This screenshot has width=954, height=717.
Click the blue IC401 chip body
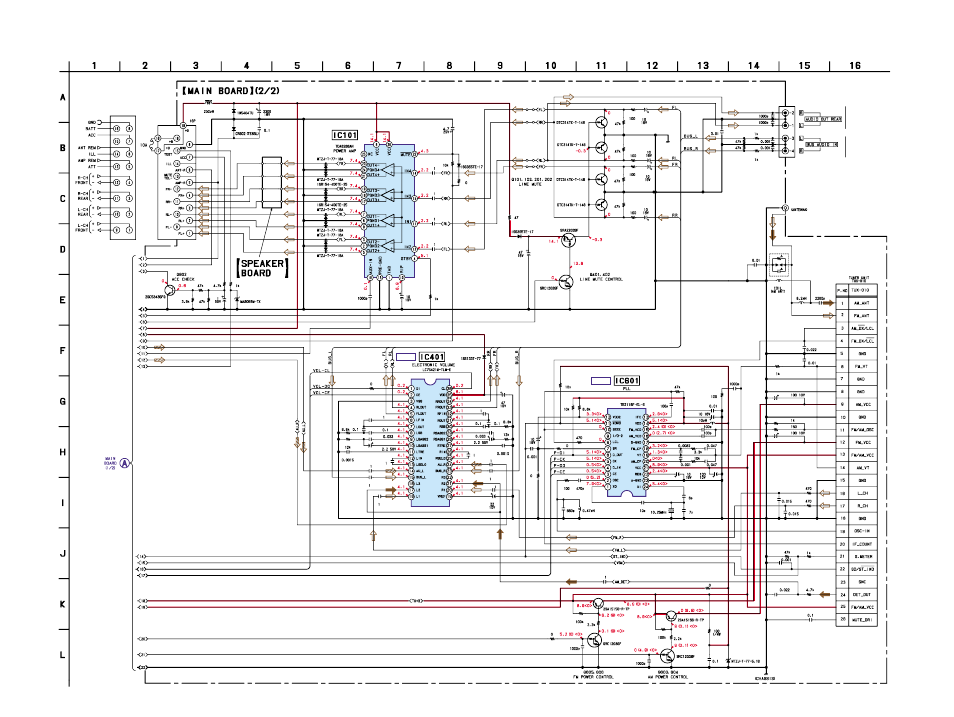click(x=431, y=442)
